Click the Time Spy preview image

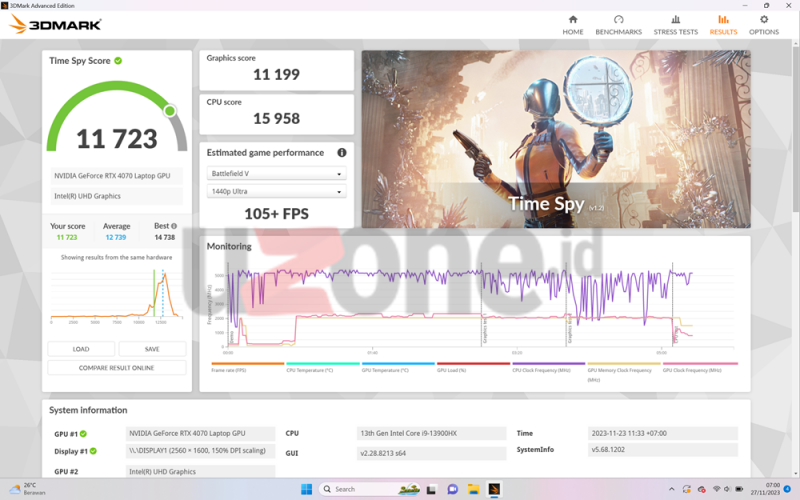[556, 139]
